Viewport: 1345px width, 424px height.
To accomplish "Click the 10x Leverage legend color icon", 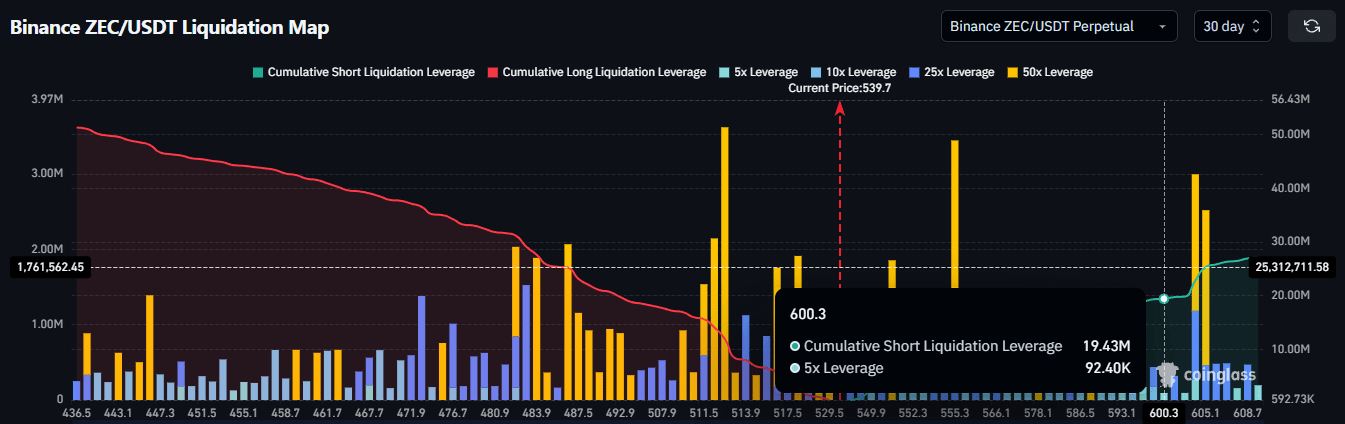I will tap(816, 72).
